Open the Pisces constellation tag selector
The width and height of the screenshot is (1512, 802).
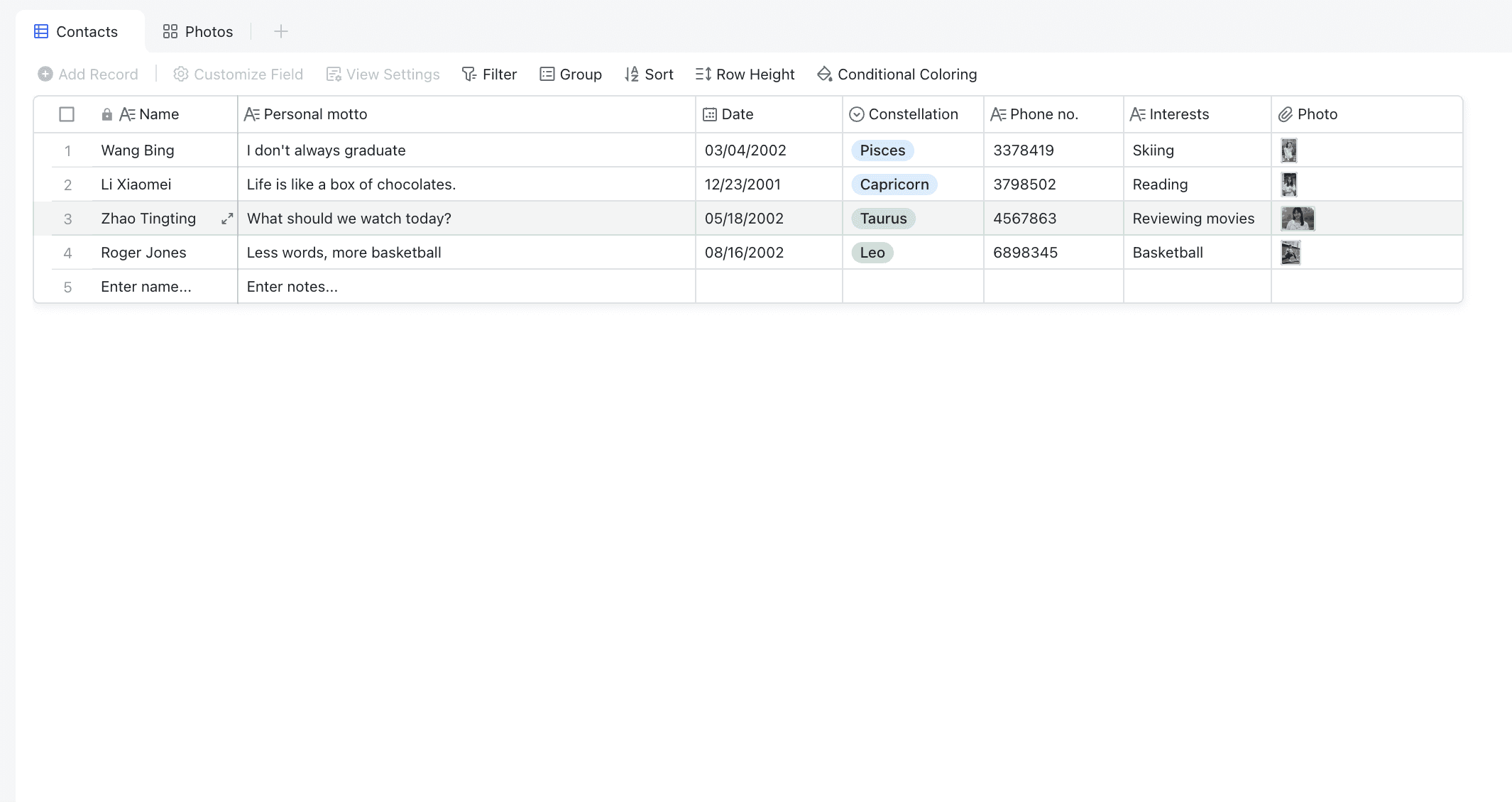click(x=882, y=150)
